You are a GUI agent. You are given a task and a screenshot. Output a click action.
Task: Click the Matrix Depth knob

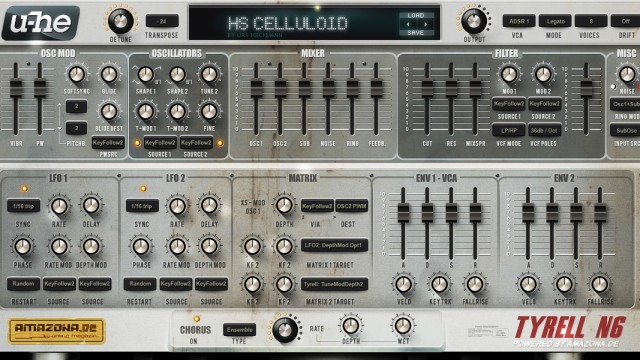[284, 205]
